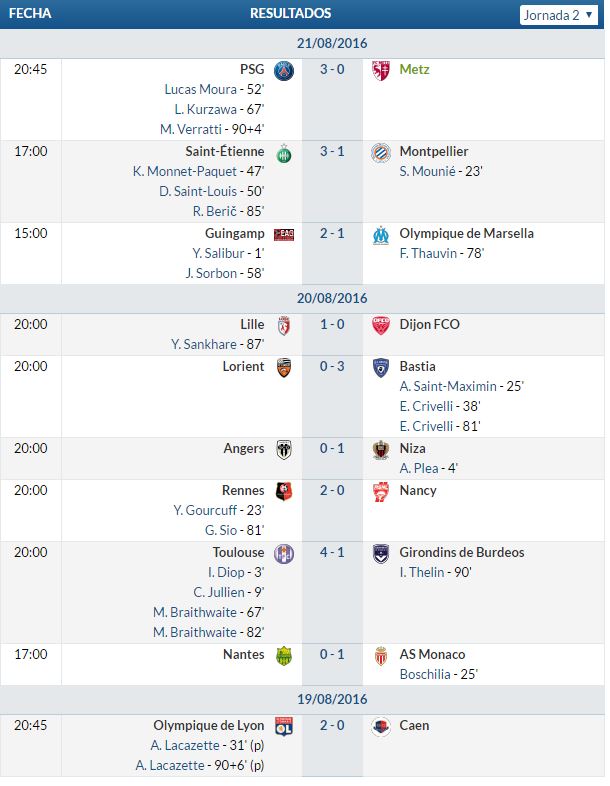Click the PSG club crest icon
This screenshot has width=610, height=786.
[x=284, y=71]
